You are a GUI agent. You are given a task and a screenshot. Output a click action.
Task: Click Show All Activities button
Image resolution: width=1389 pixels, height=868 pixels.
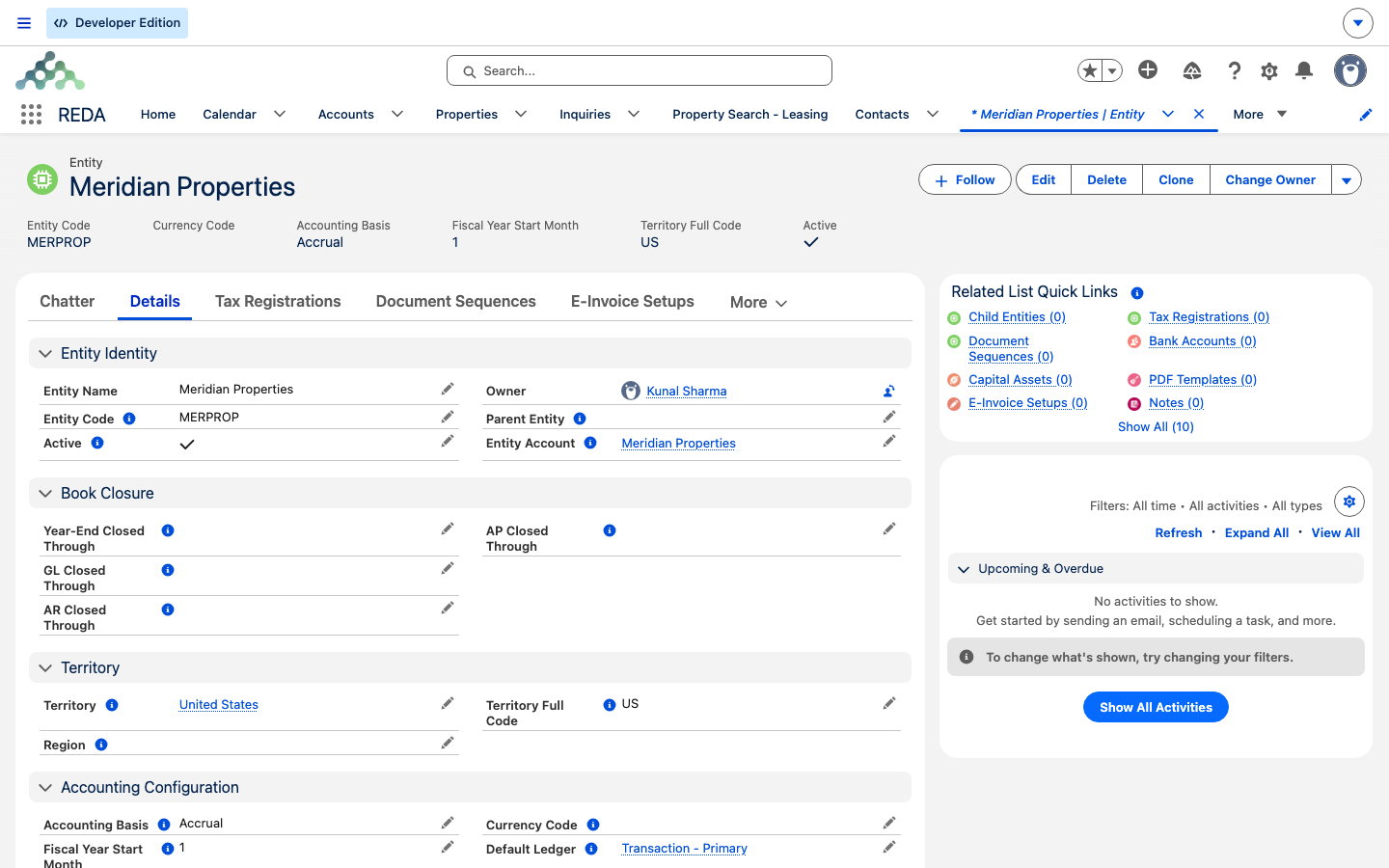[1156, 707]
